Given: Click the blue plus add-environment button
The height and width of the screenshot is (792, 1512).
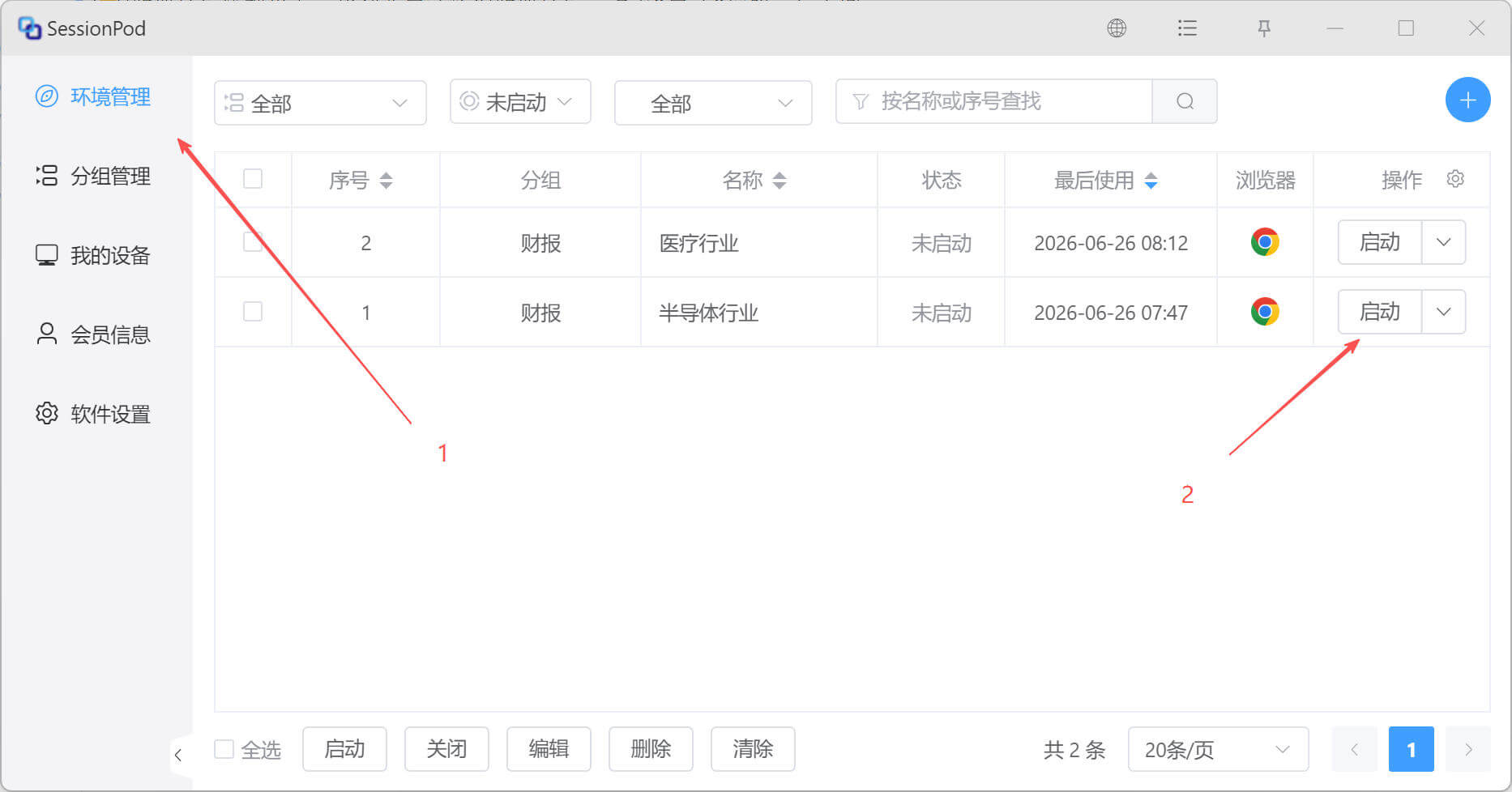Looking at the screenshot, I should [x=1467, y=100].
